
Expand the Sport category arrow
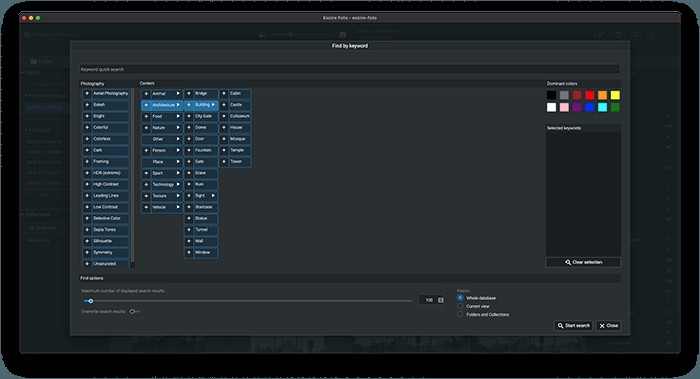(x=178, y=173)
